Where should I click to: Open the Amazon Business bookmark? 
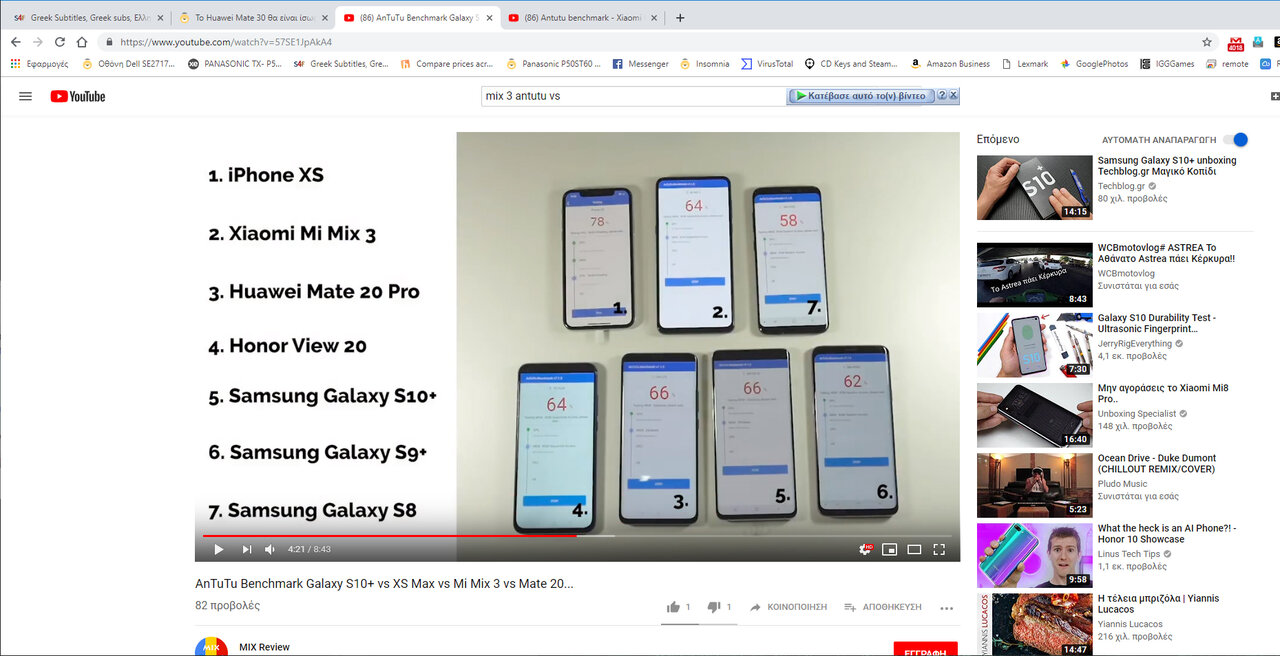pyautogui.click(x=950, y=64)
